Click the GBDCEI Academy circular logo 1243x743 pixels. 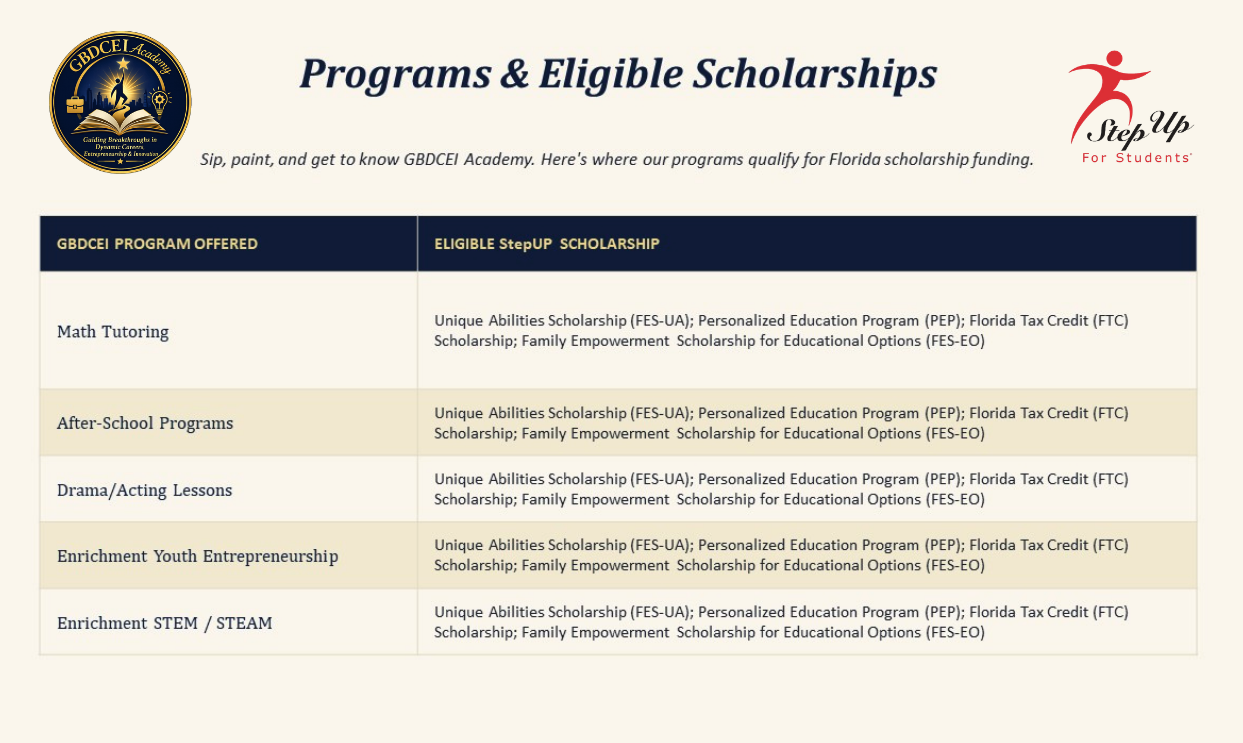click(120, 102)
